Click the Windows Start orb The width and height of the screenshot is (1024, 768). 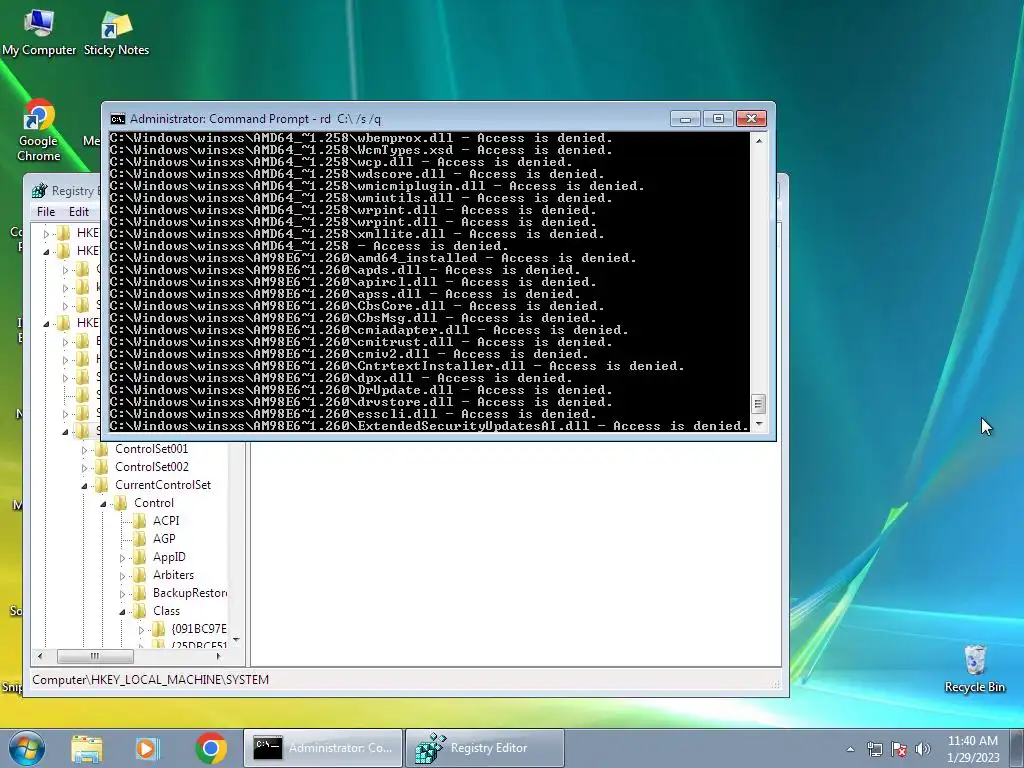(x=26, y=748)
